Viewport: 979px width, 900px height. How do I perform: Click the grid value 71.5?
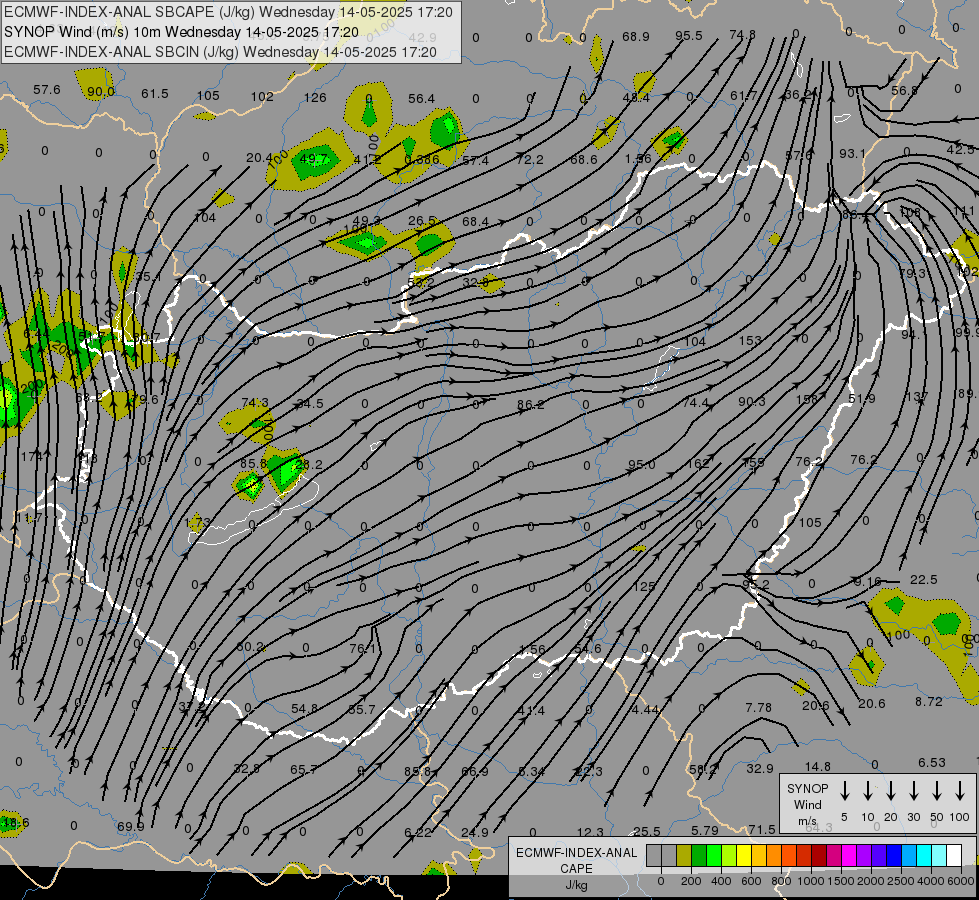[x=762, y=829]
